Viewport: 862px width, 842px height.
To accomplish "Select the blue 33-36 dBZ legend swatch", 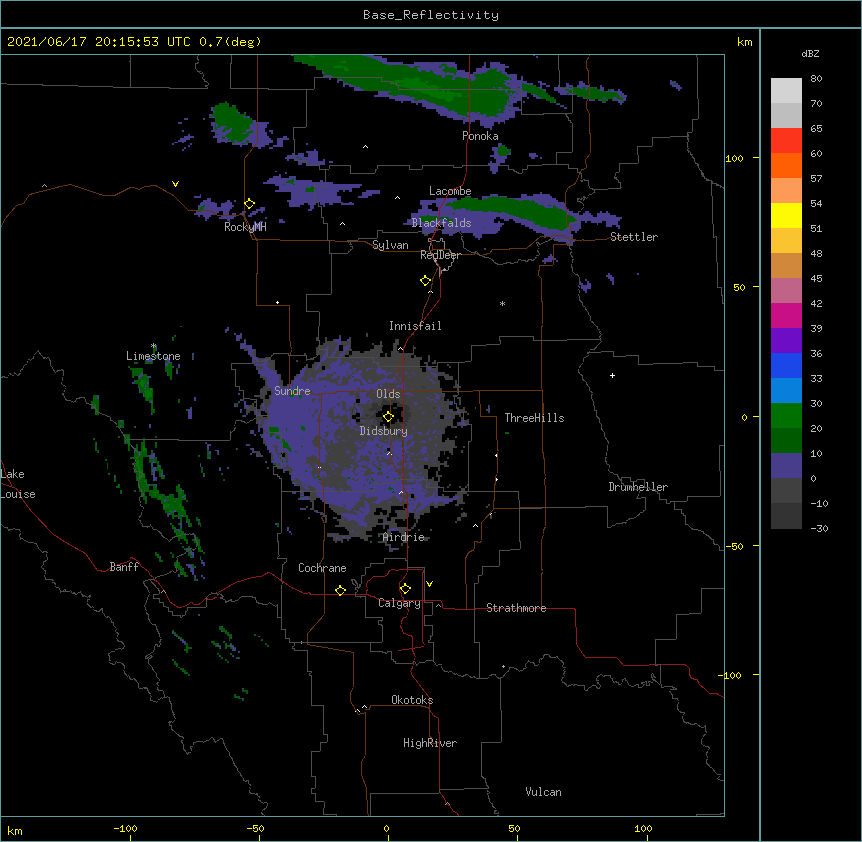I will pyautogui.click(x=786, y=365).
